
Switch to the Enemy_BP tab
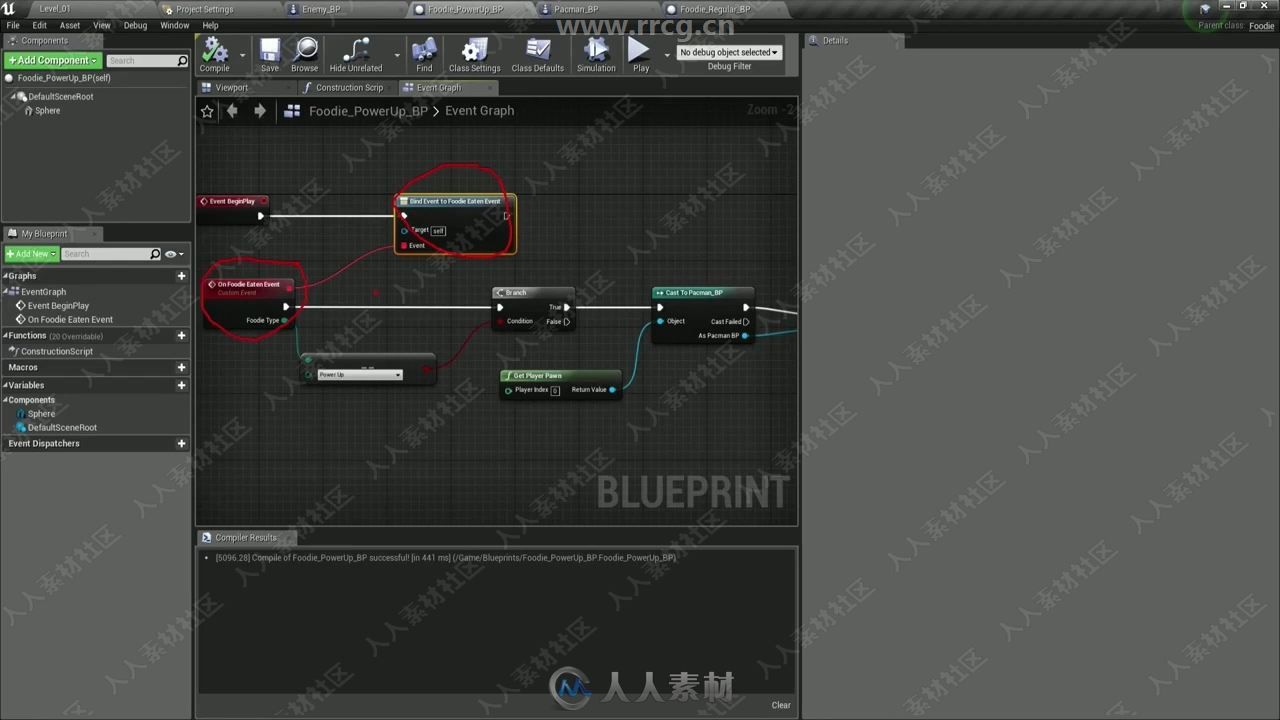click(321, 9)
